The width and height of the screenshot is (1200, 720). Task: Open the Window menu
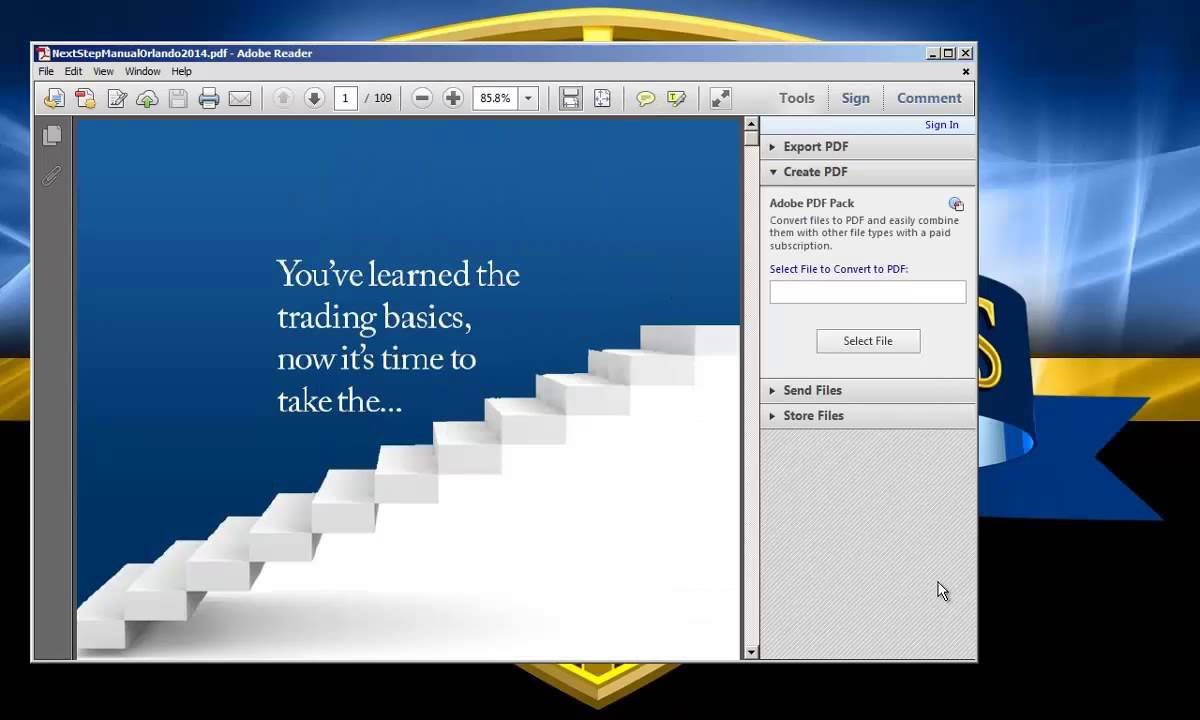coord(143,72)
